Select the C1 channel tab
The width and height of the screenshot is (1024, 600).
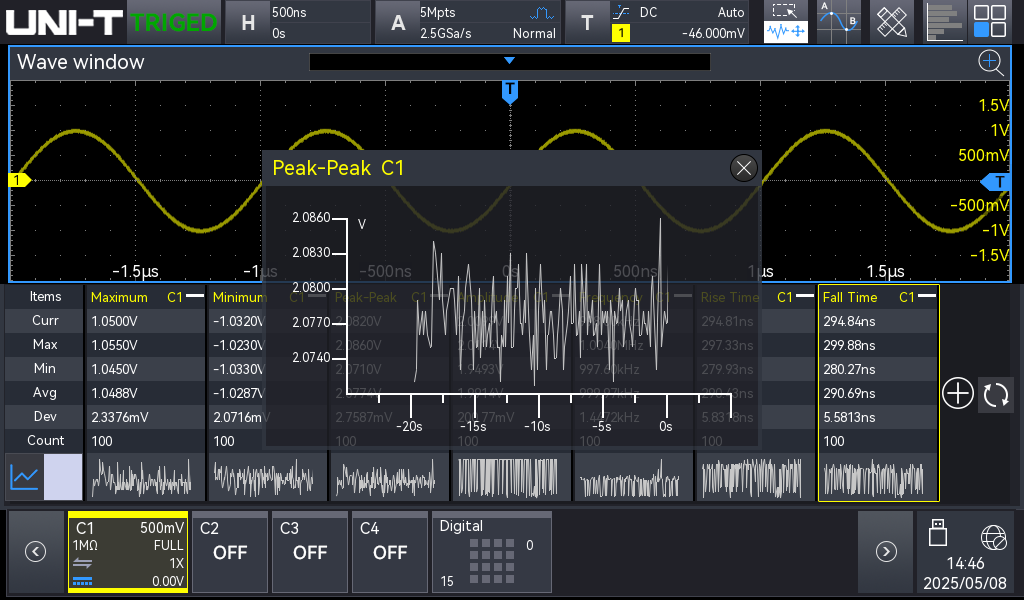[128, 552]
